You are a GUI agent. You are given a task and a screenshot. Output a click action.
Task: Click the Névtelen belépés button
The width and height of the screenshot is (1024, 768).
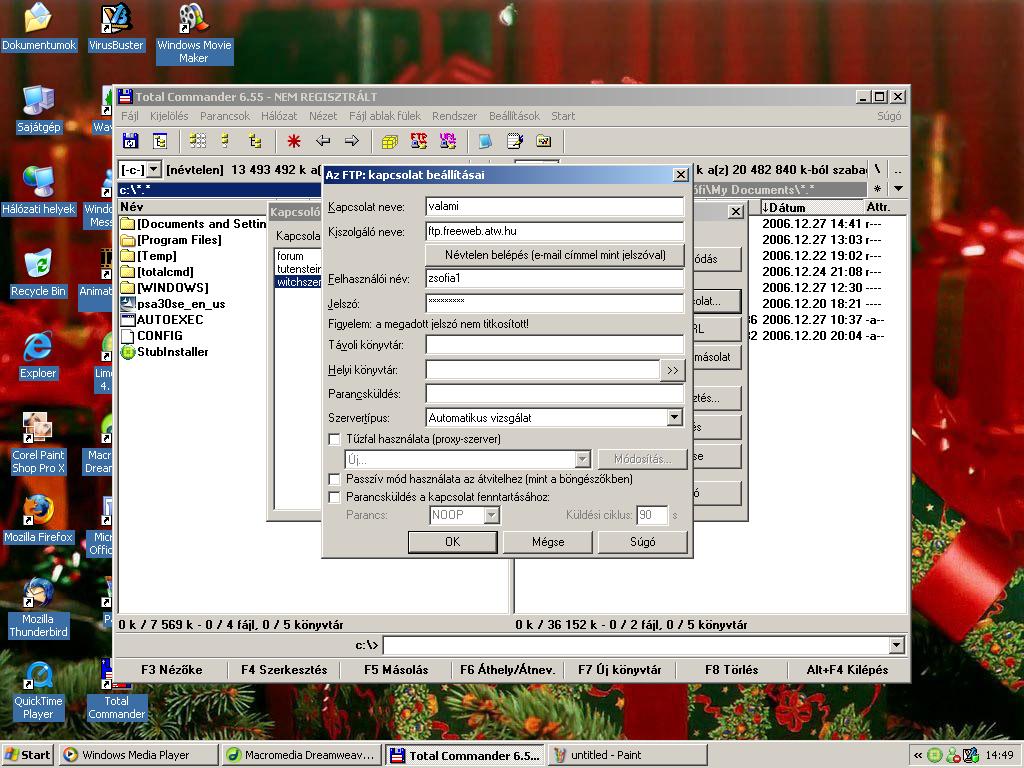555,255
